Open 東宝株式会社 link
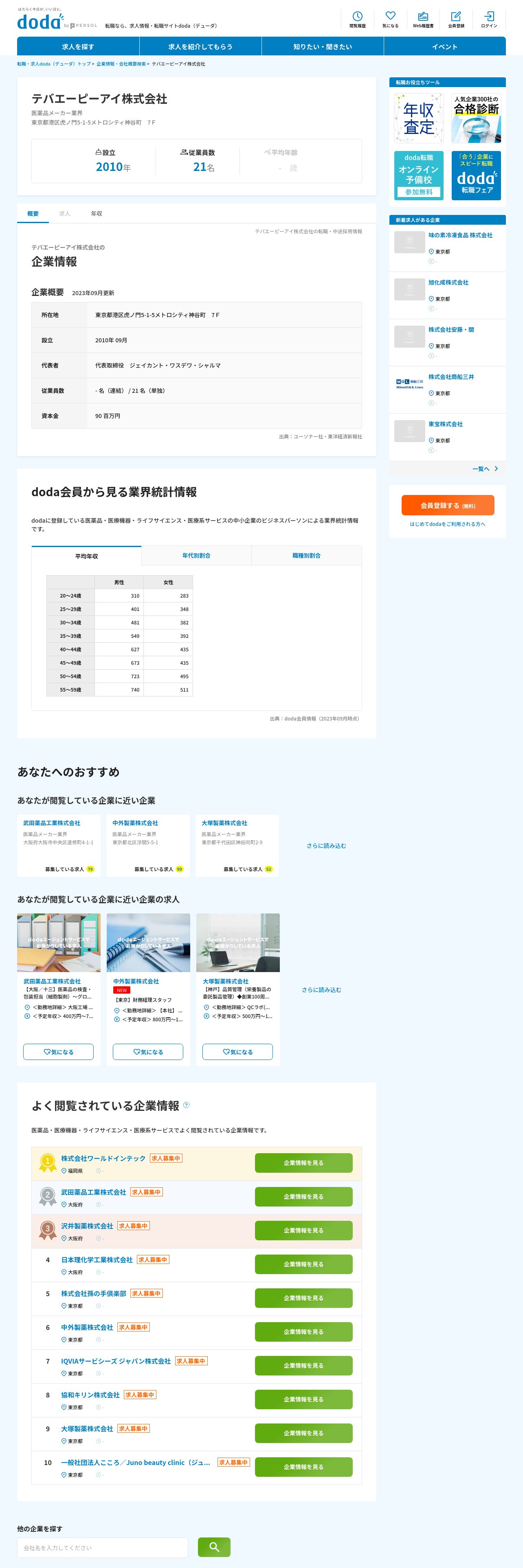Image resolution: width=523 pixels, height=1568 pixels. pos(445,424)
